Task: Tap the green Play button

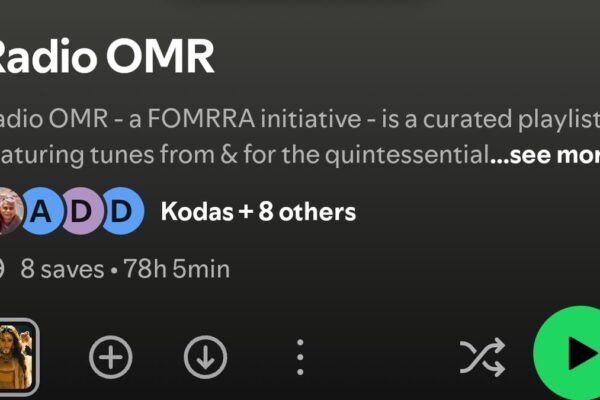Action: tap(567, 353)
